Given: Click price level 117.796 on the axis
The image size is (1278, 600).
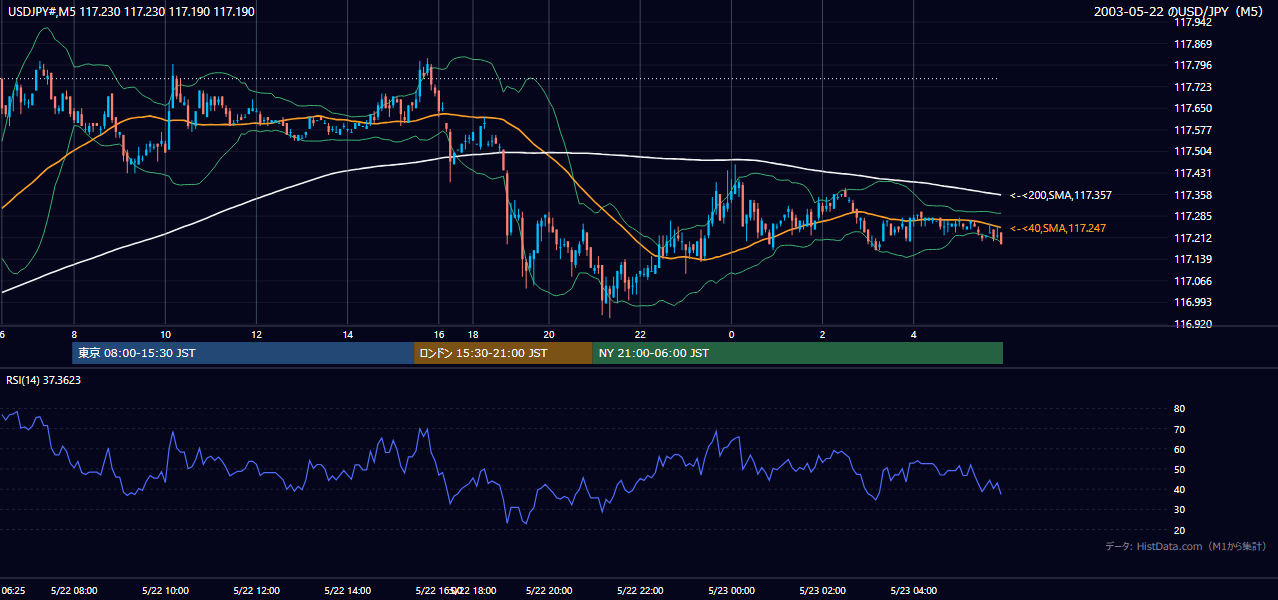Looking at the screenshot, I should [x=1192, y=66].
